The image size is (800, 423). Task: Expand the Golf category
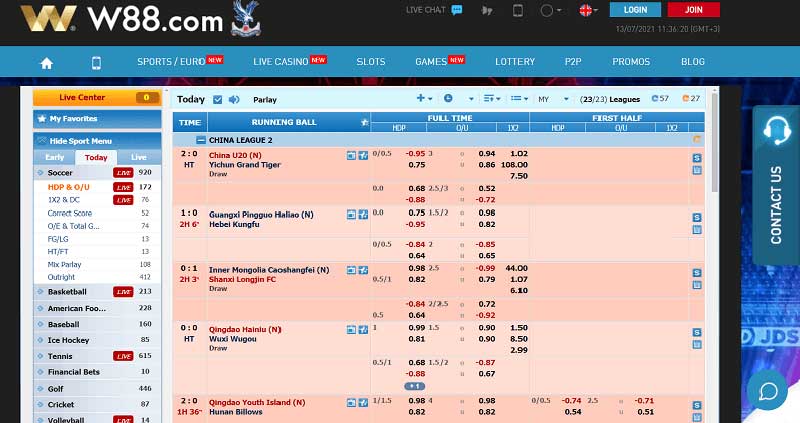(x=55, y=389)
